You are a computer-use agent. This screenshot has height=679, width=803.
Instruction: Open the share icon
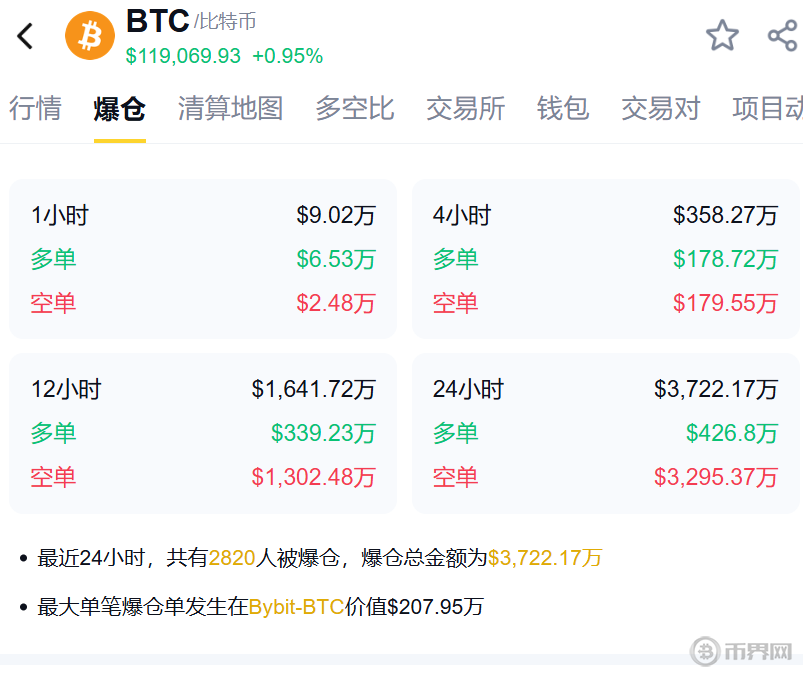pos(781,36)
